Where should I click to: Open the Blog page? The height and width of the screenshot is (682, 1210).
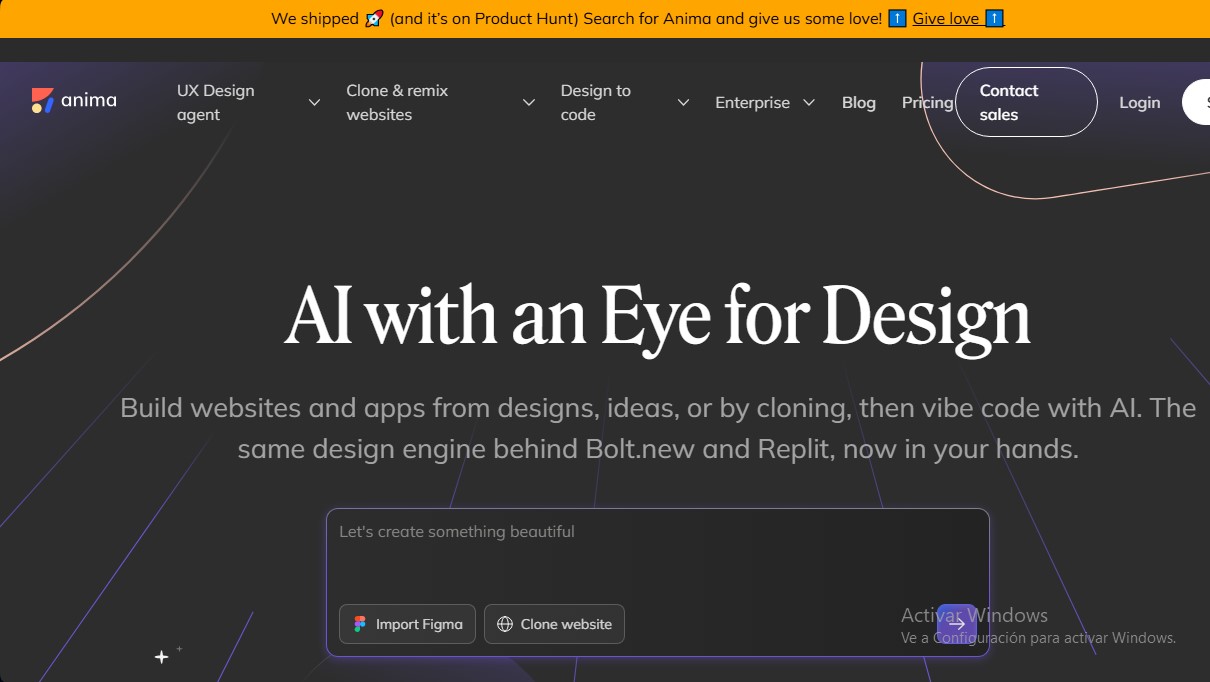(x=858, y=102)
